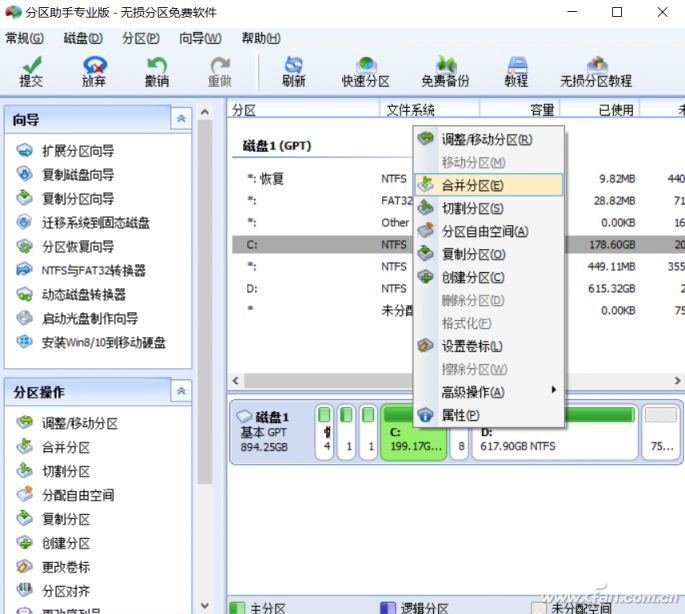685x614 pixels.
Task: Select C: partition block in disk map
Action: (414, 432)
